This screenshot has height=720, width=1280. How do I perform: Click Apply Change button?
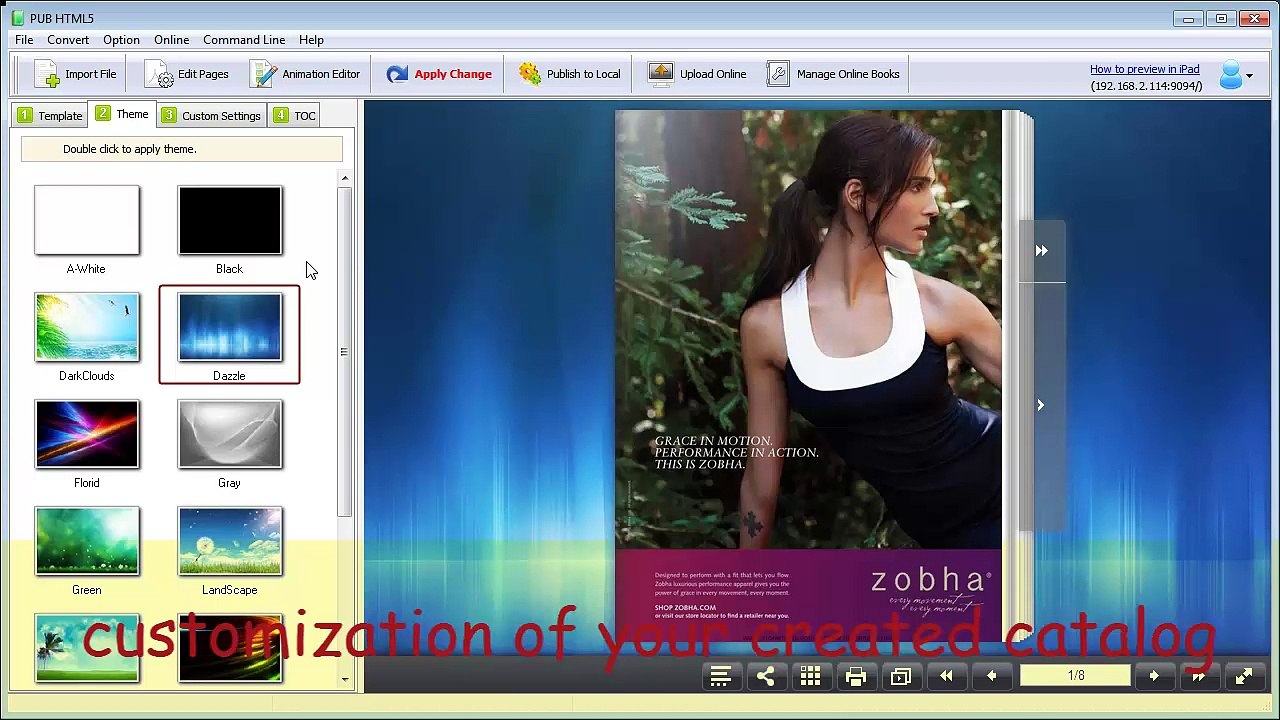point(439,74)
